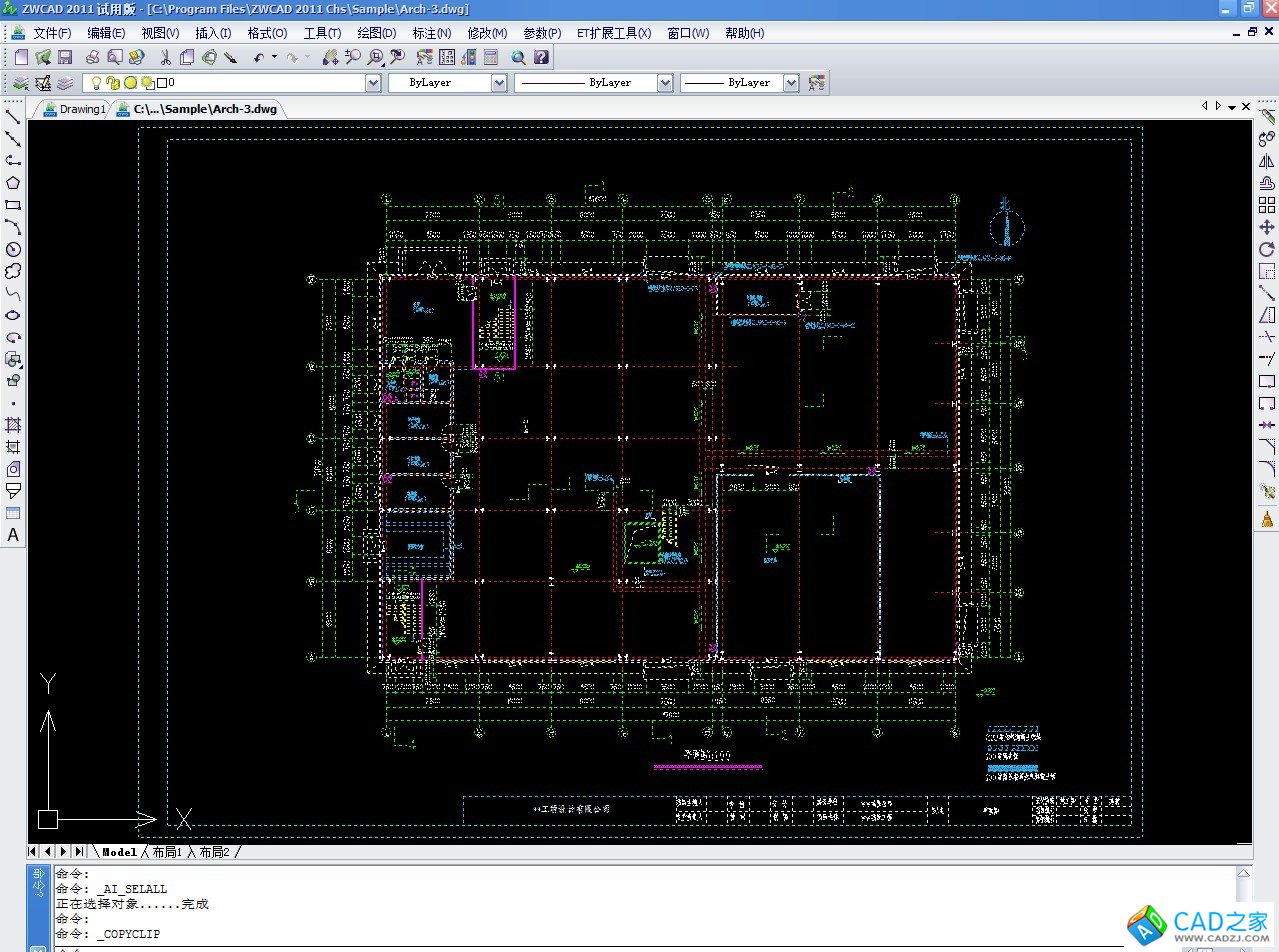Select the Multiline Text tool
Screen dimensions: 1279x952
[13, 535]
